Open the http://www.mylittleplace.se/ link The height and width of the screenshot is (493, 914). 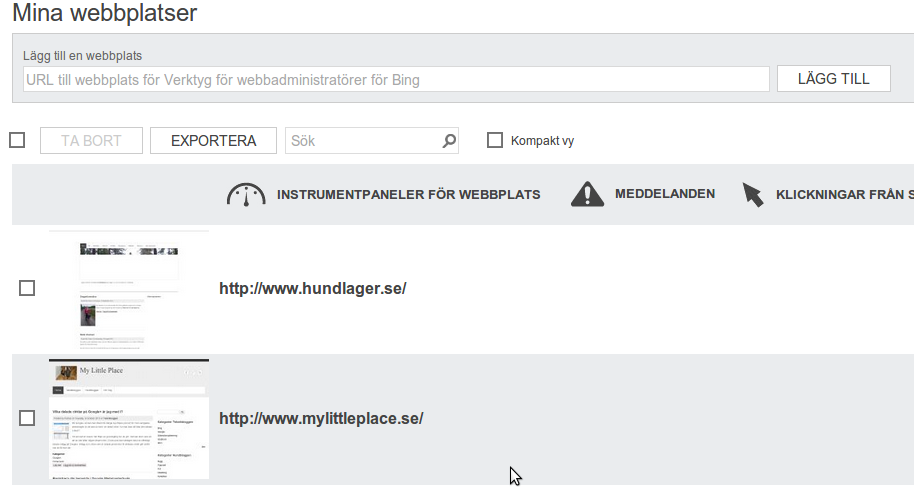(321, 419)
